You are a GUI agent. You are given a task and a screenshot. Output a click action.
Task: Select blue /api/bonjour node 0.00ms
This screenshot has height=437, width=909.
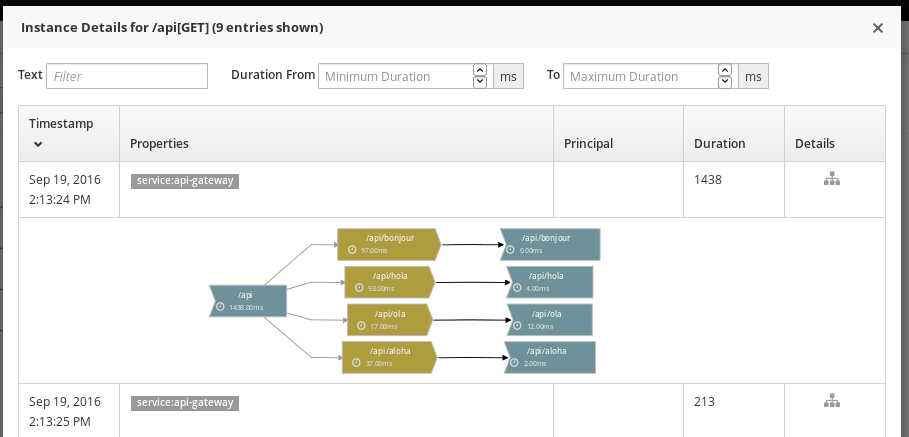click(550, 244)
